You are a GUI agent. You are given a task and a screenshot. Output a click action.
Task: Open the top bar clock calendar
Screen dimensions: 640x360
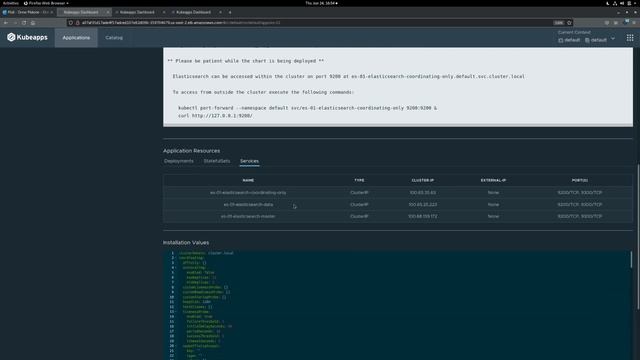tap(321, 3)
